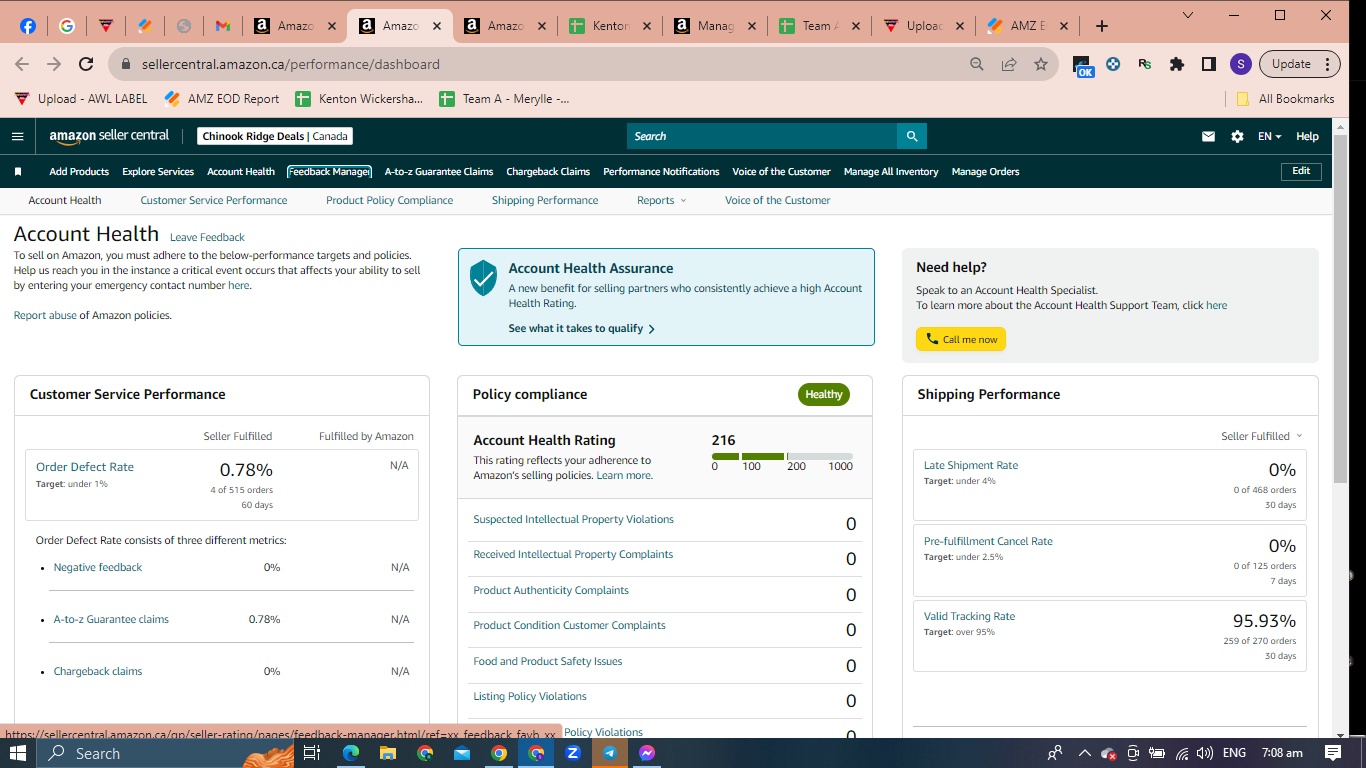Image resolution: width=1366 pixels, height=768 pixels.
Task: Open Feedback Manager in the favorites bar
Action: pyautogui.click(x=329, y=172)
